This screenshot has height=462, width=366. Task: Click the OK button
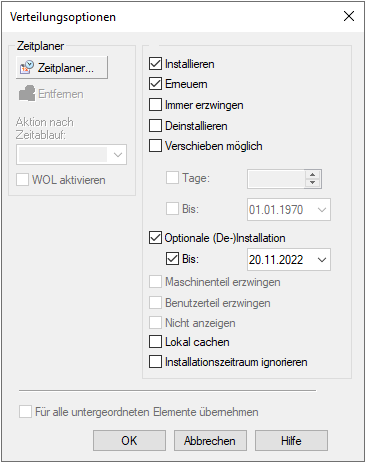point(129,441)
